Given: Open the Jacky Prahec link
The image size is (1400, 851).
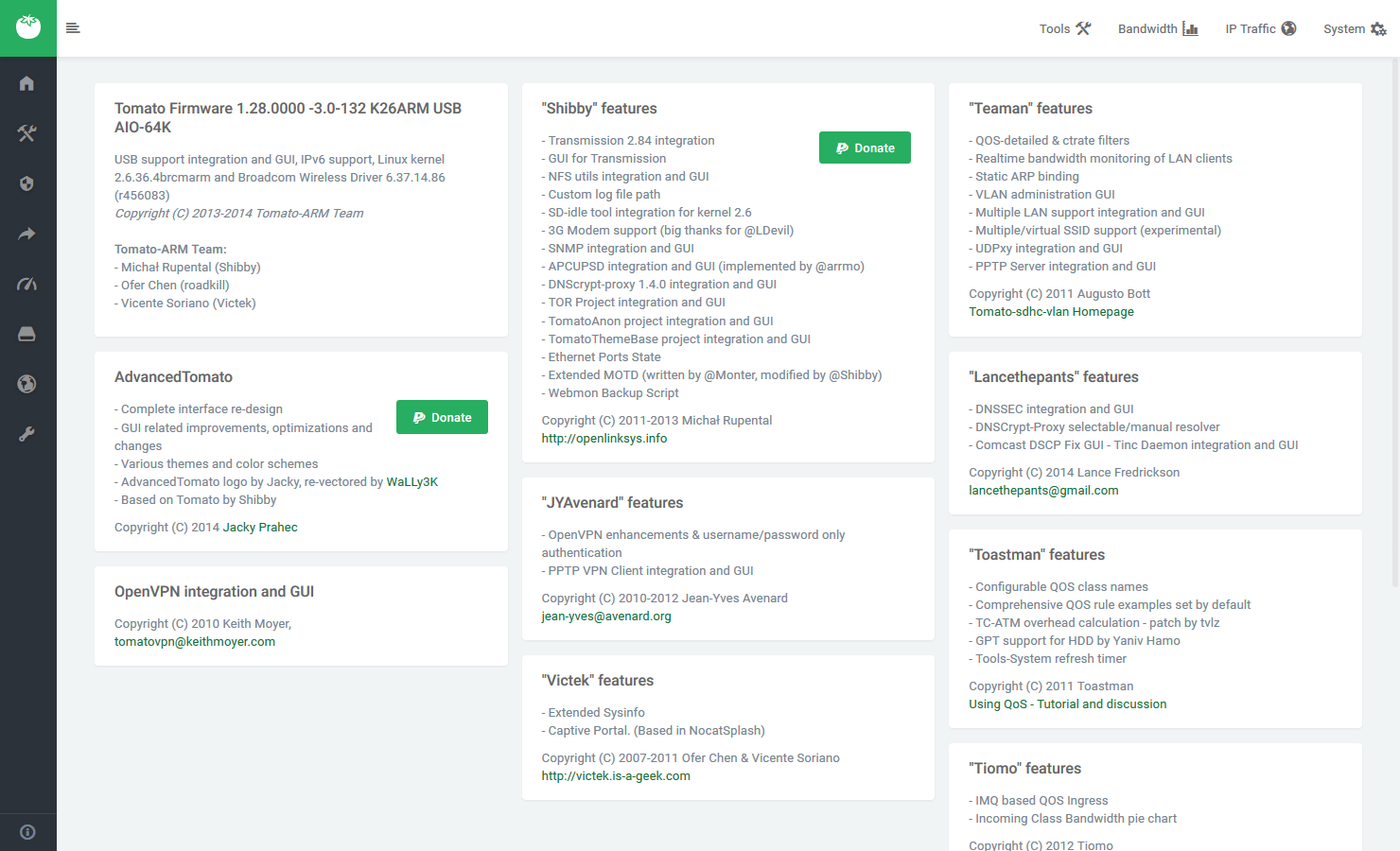Looking at the screenshot, I should point(260,528).
